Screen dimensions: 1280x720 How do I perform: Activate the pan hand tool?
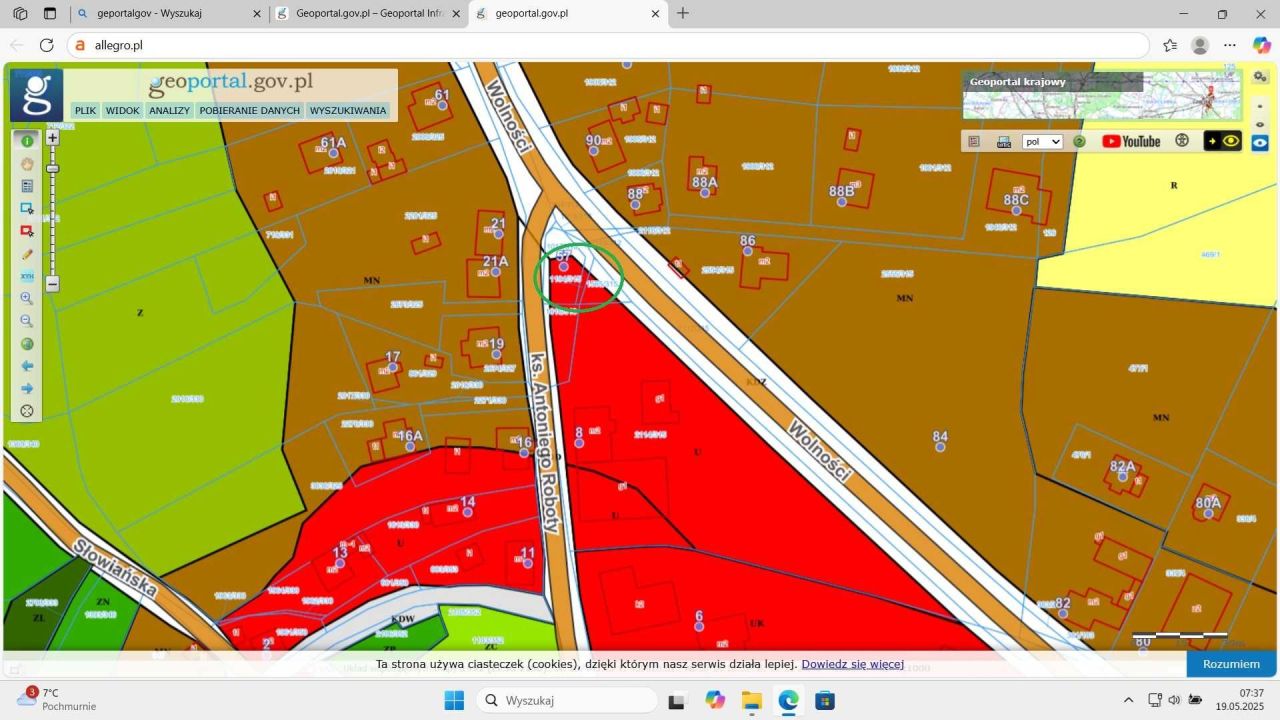[x=27, y=164]
